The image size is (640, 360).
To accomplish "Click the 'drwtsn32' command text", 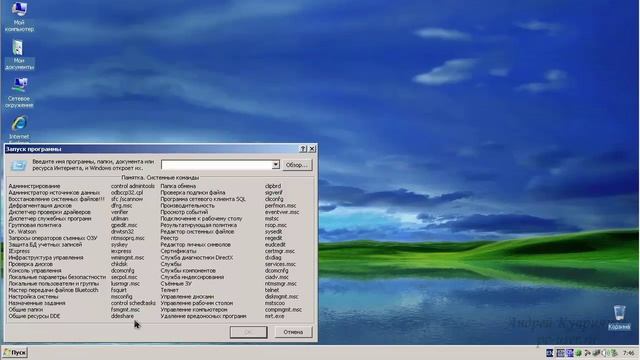I will point(122,231).
